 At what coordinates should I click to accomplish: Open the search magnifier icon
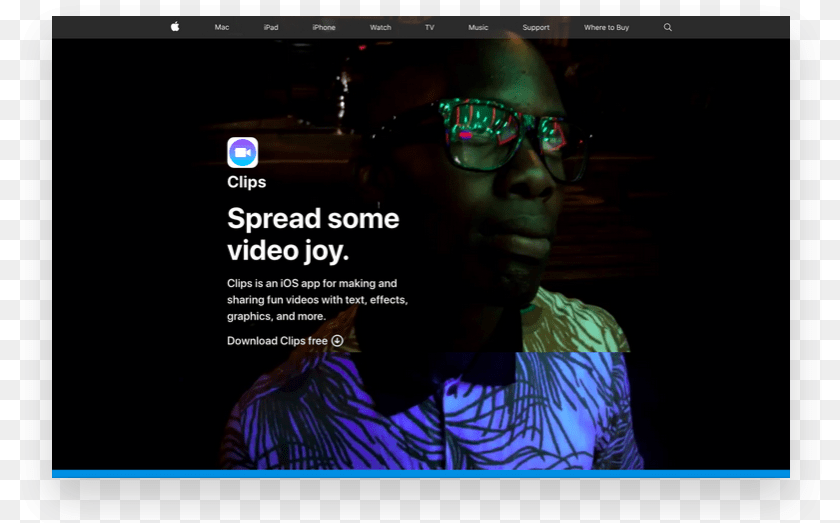click(668, 27)
